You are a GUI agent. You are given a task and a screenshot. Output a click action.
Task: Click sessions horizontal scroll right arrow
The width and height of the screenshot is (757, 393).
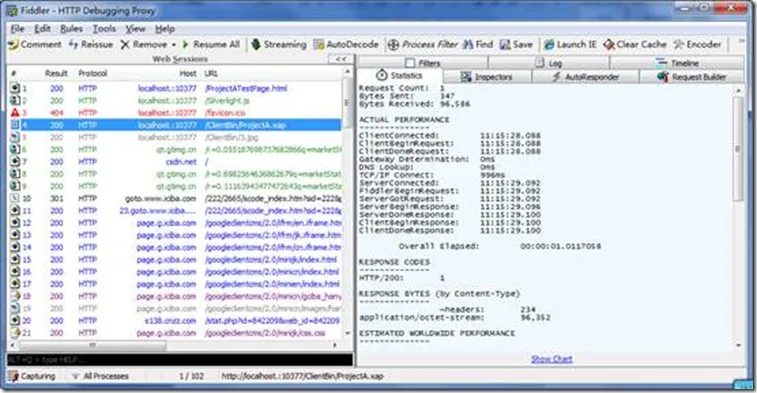[x=335, y=346]
